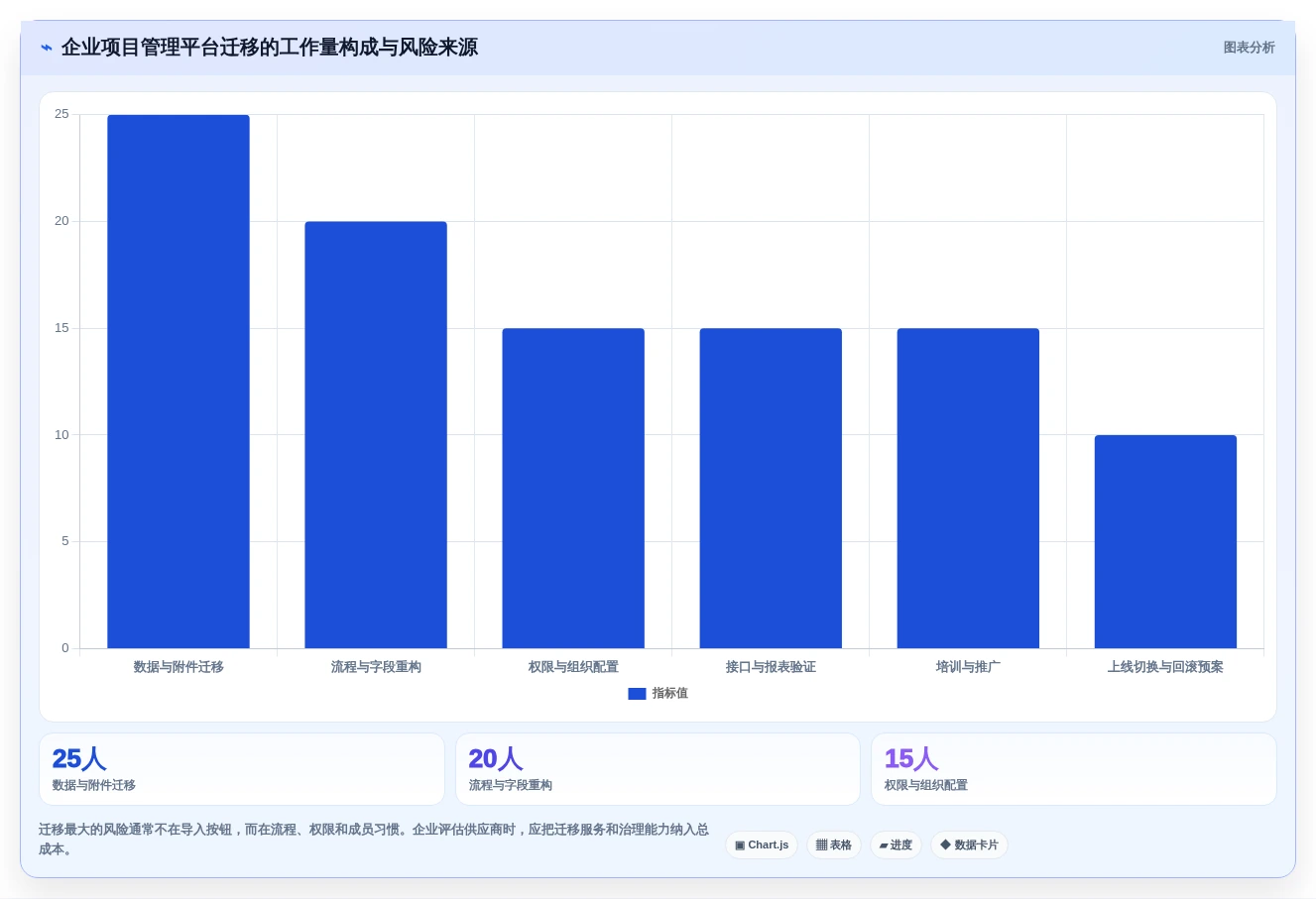Viewport: 1316px width, 899px height.
Task: Click the 流程与字段重构 axis label
Action: click(376, 667)
